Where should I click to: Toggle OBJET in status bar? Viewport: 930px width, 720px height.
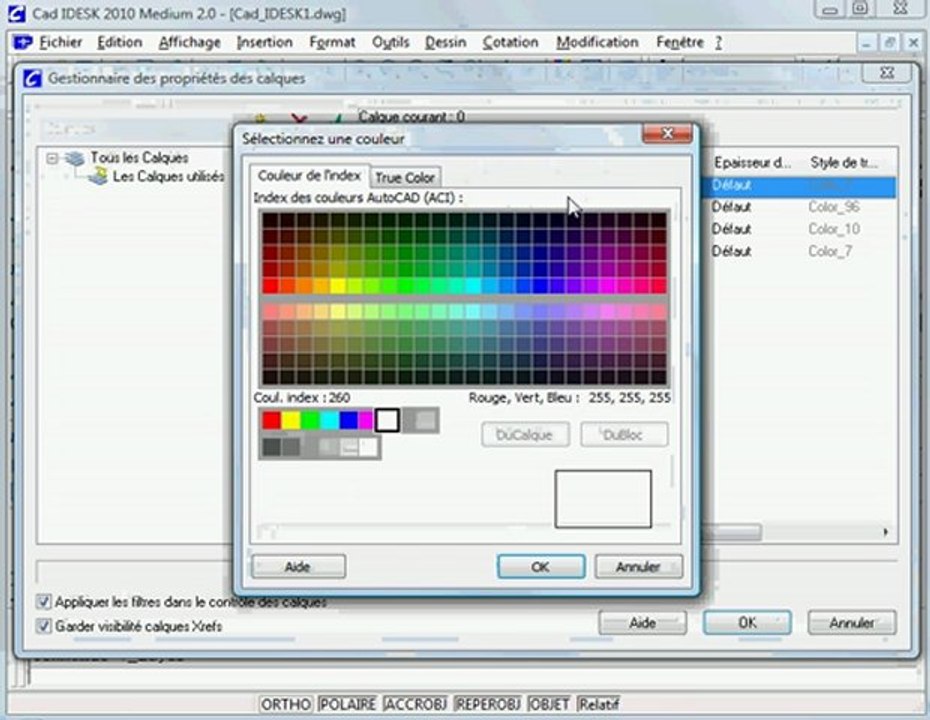point(549,704)
